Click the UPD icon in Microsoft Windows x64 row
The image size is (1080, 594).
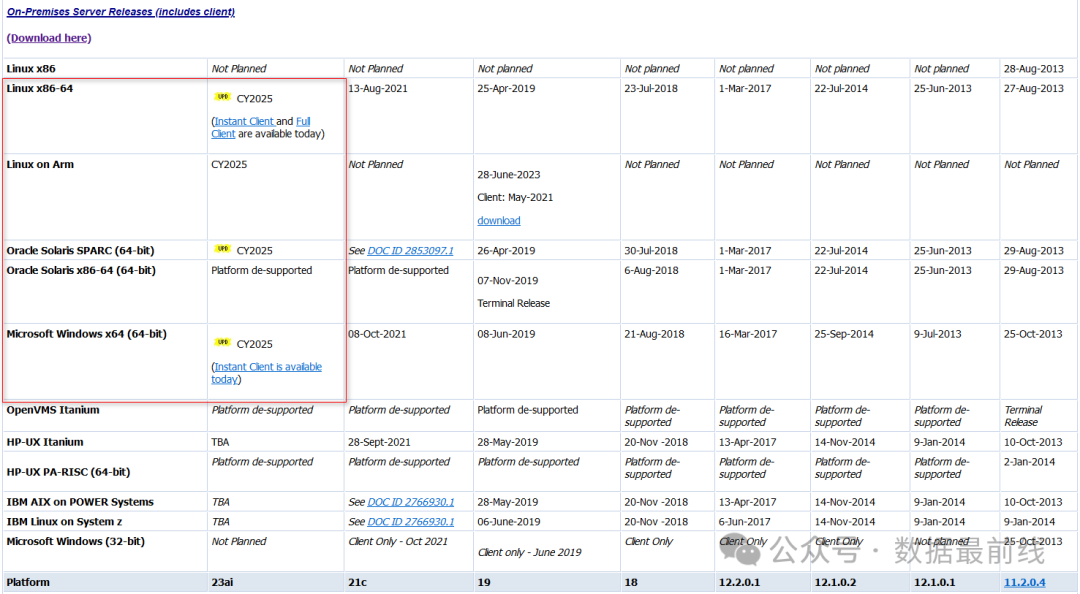[x=222, y=342]
